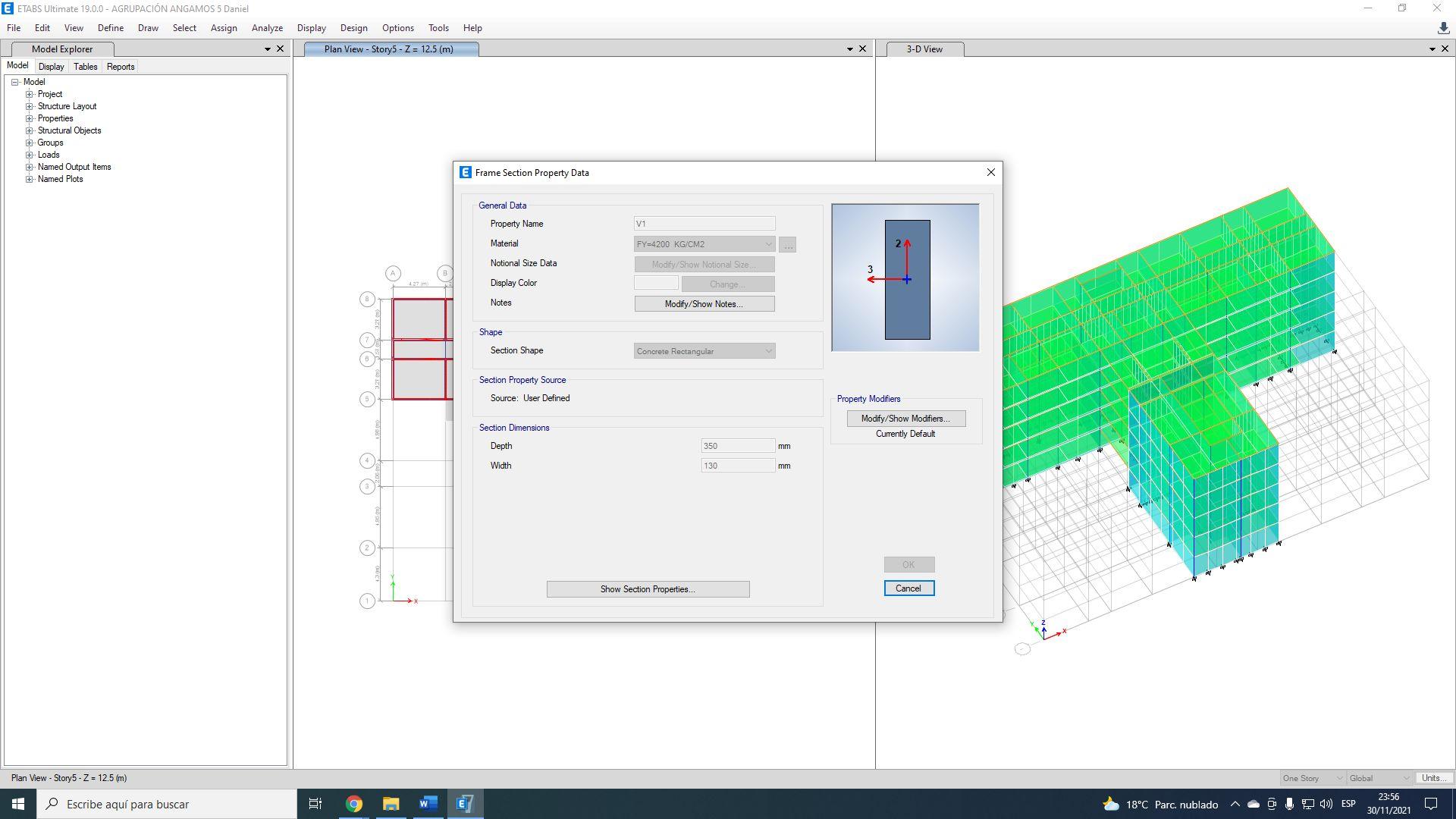1456x819 pixels.
Task: Expand the Properties tree node
Action: click(30, 118)
